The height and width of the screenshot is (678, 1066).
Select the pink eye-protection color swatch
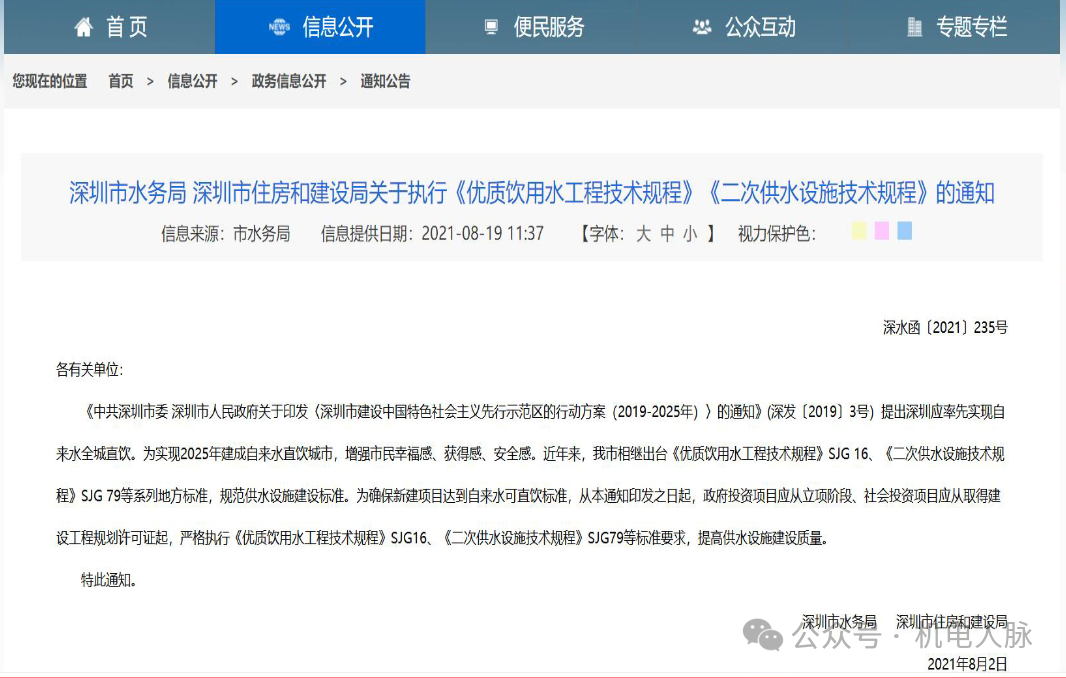(x=880, y=231)
